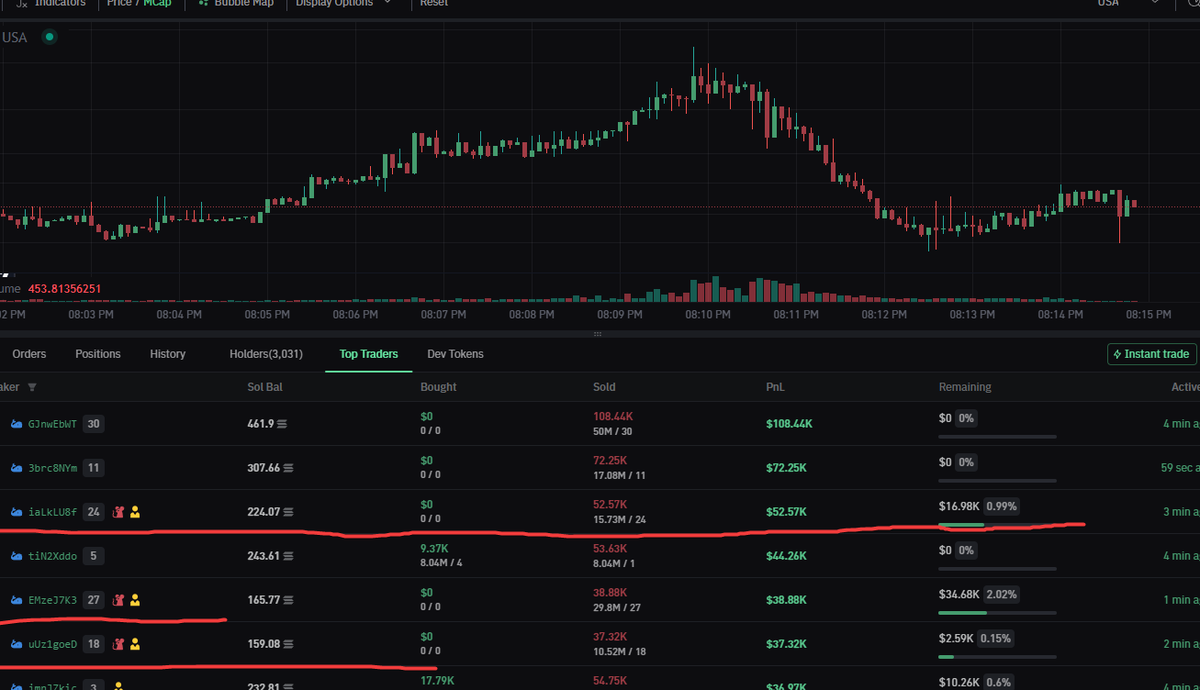1200x690 pixels.
Task: Click the SOL icon next to 461.9
Action: (x=282, y=424)
